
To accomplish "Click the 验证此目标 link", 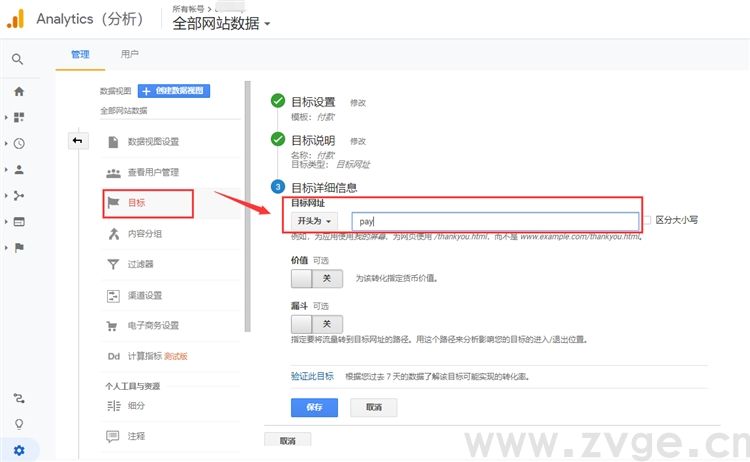I will tap(312, 376).
